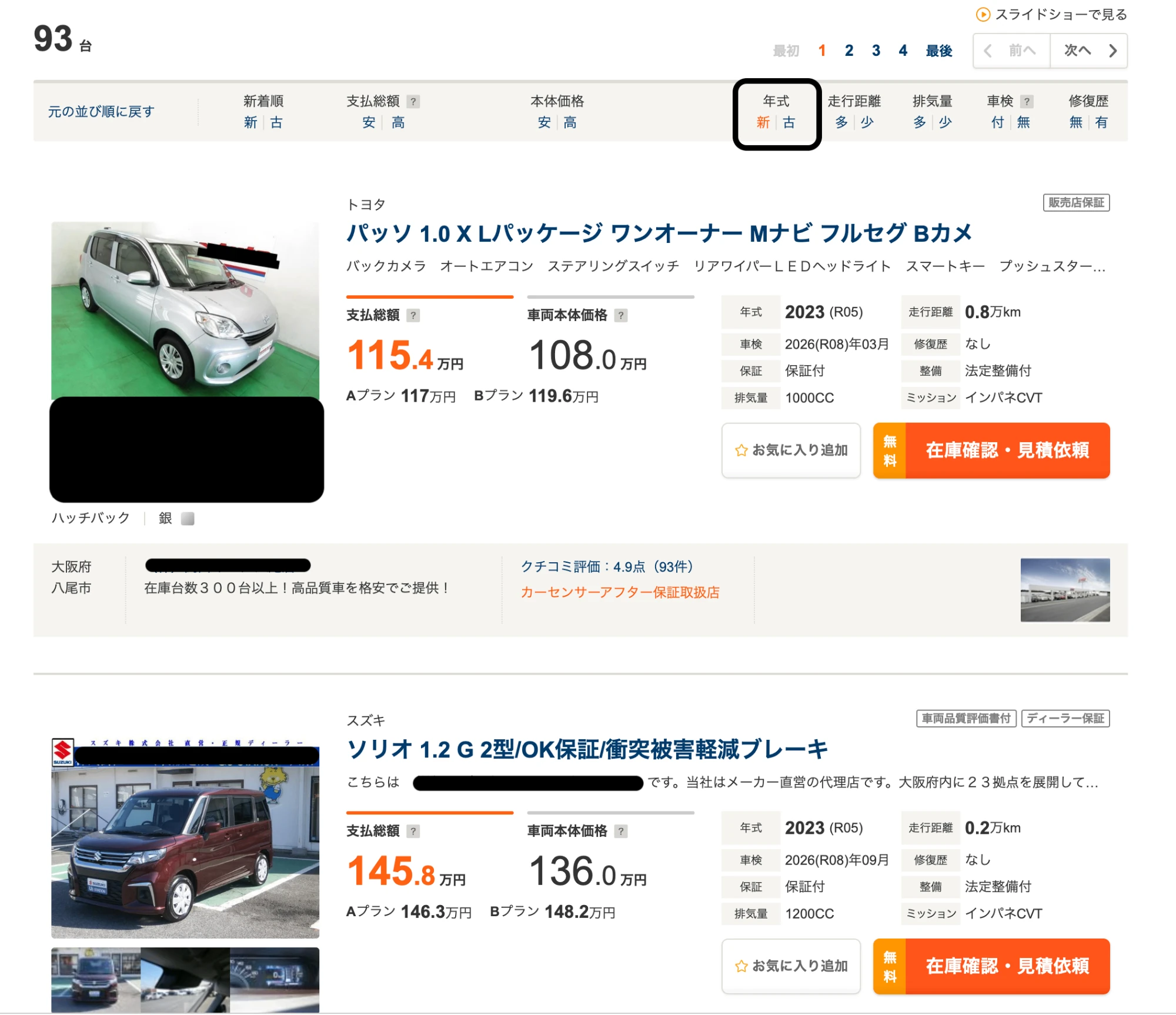Sort 新着順 by 古
The width and height of the screenshot is (1176, 1015).
[276, 122]
